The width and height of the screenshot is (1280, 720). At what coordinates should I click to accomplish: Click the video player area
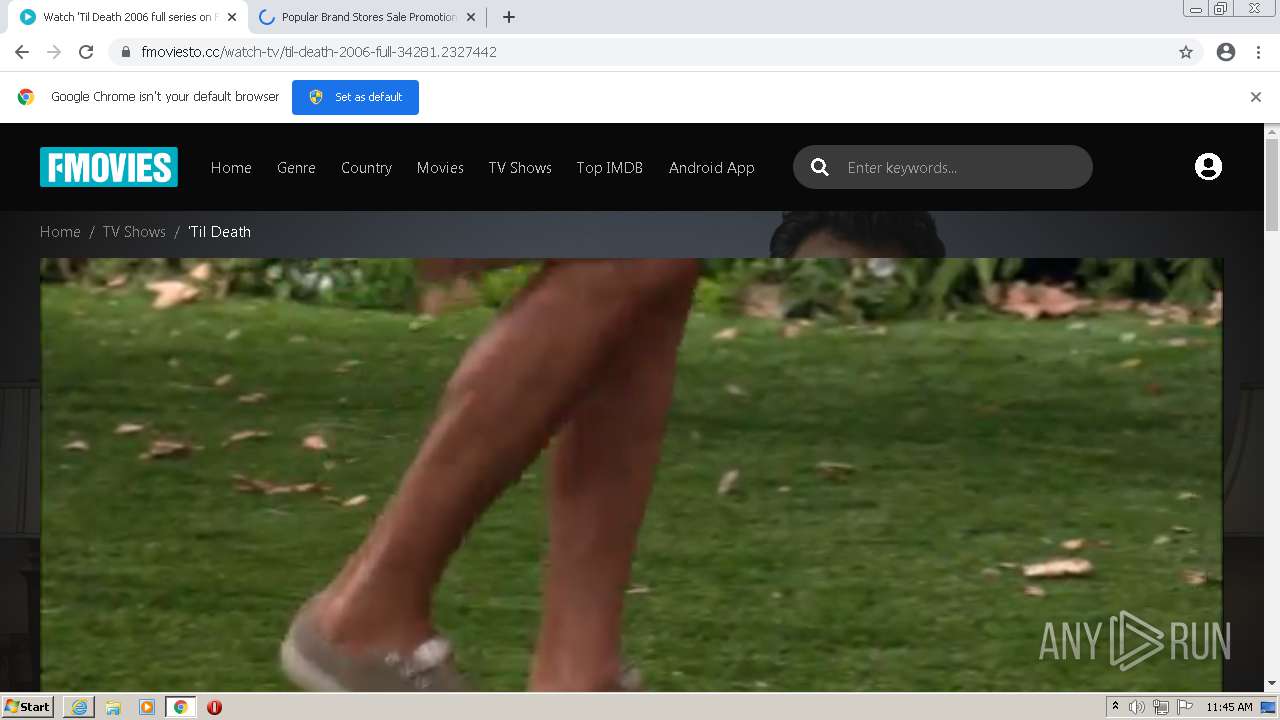(x=631, y=475)
